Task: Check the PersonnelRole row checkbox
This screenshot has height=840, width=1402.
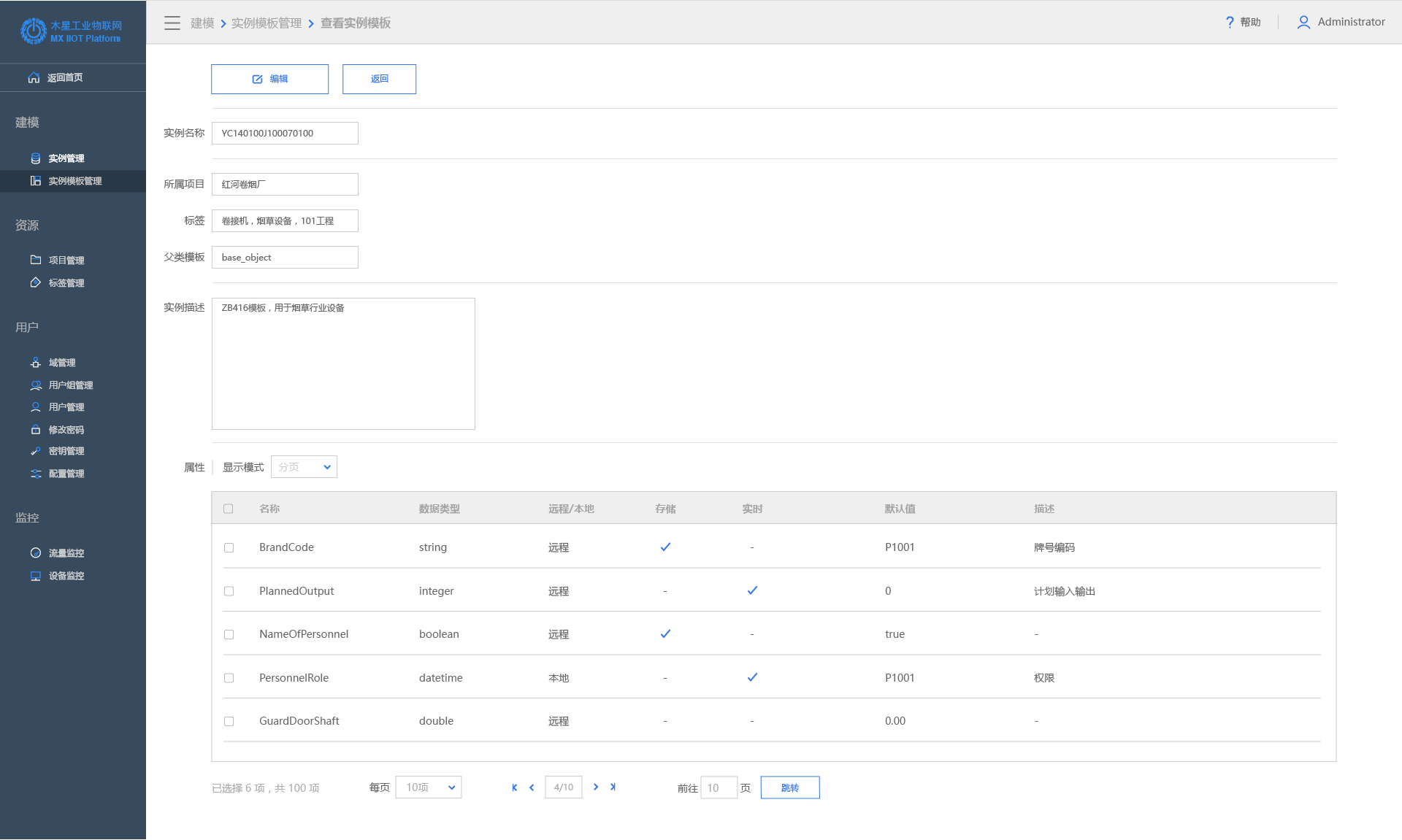Action: tap(229, 678)
